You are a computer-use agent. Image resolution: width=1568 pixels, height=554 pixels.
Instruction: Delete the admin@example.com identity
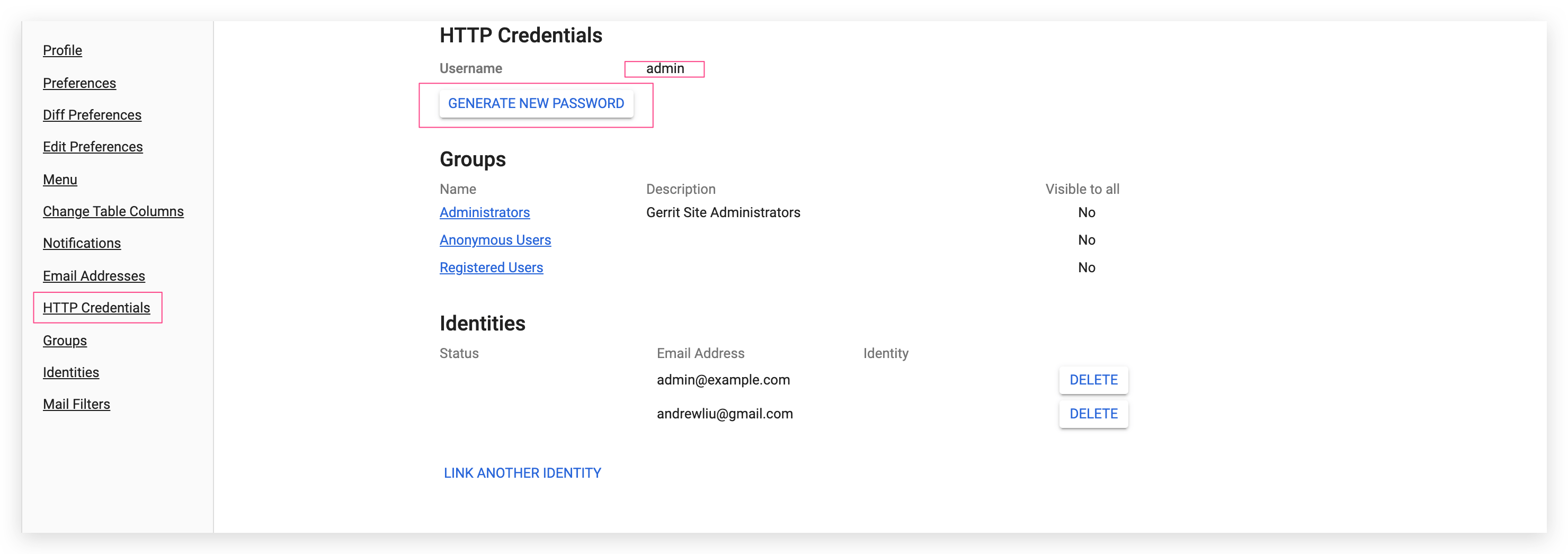point(1093,380)
